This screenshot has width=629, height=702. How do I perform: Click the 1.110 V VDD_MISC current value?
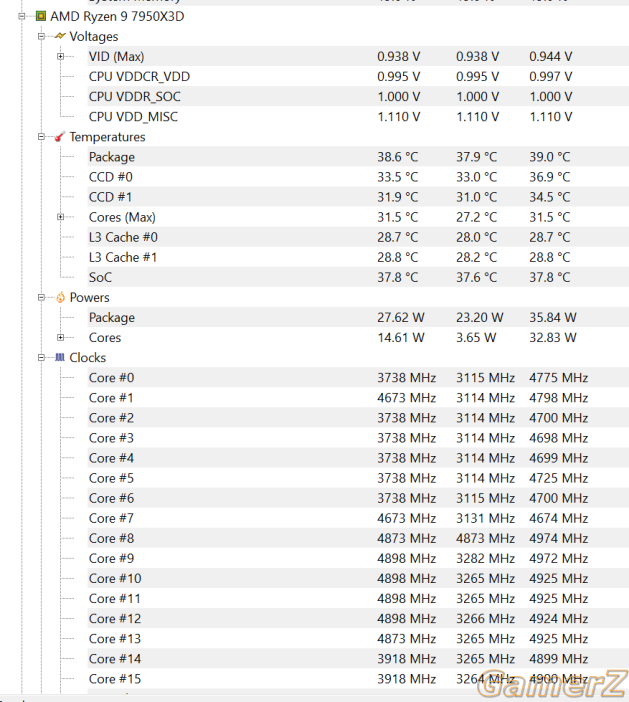click(x=398, y=117)
